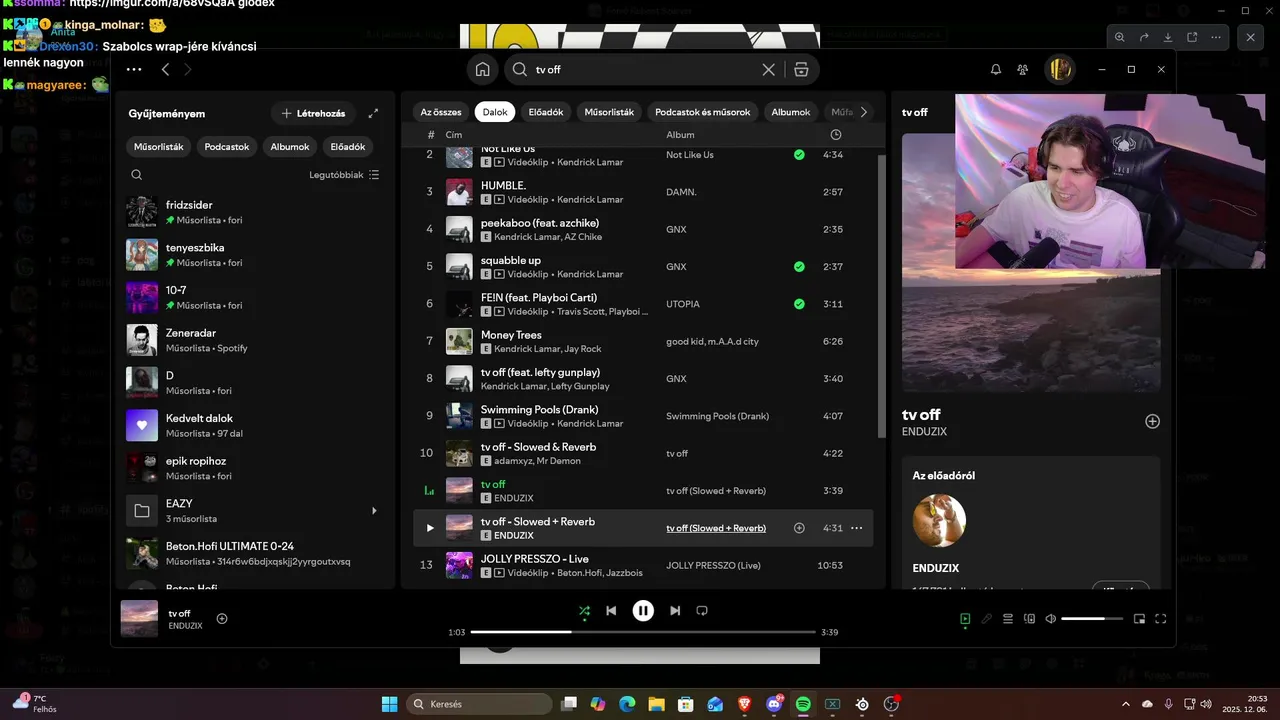Select 'Money Trees' song row
The width and height of the screenshot is (1280, 720).
643,341
